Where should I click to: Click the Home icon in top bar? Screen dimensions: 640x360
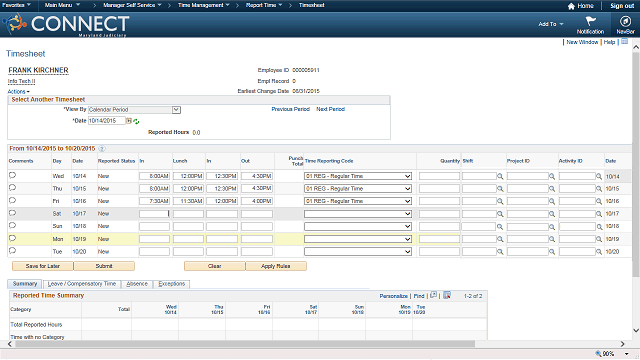coord(571,6)
